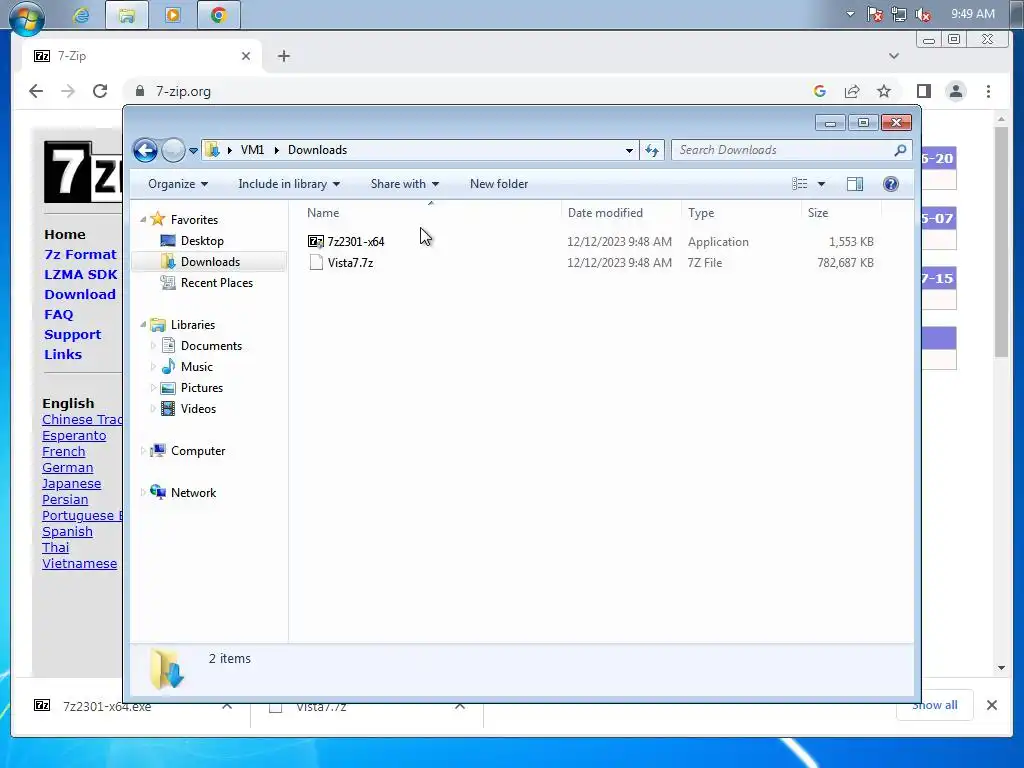This screenshot has width=1024, height=768.
Task: Close the Chrome downloads bar
Action: click(991, 705)
